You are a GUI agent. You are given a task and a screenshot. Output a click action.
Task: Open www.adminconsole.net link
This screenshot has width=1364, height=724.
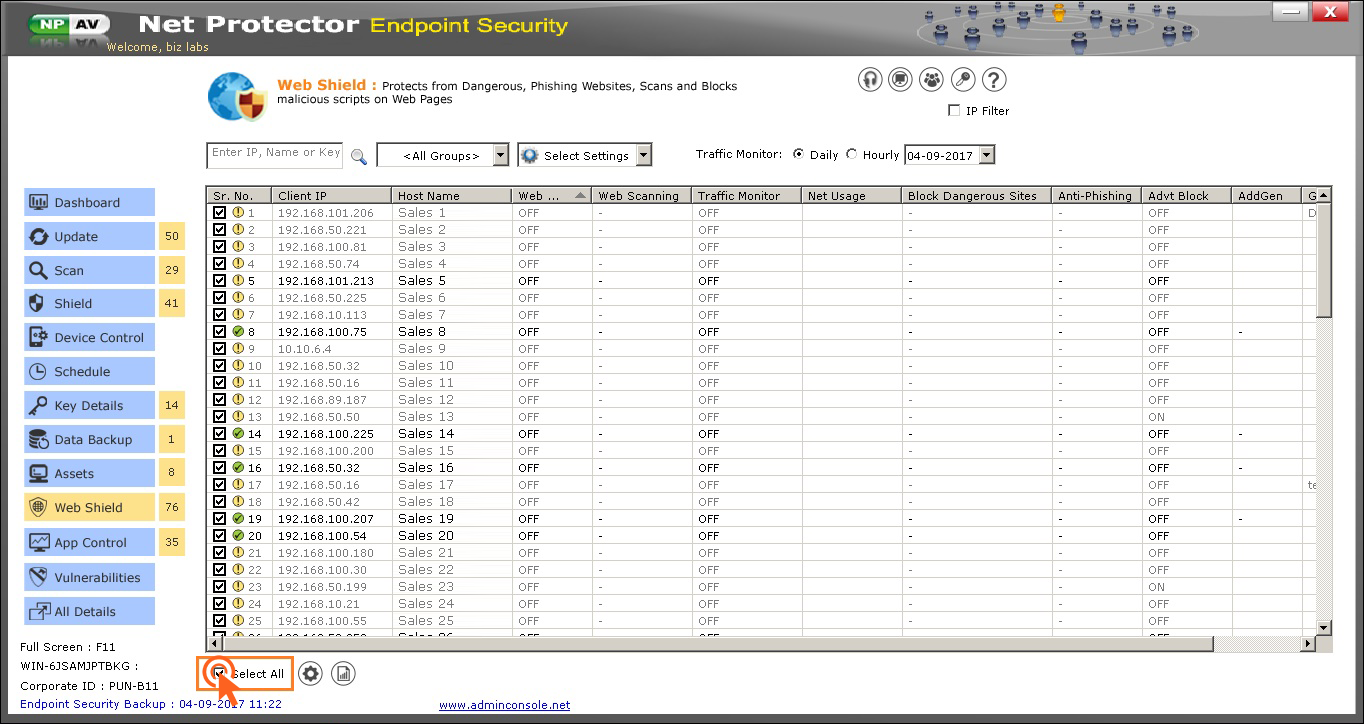click(x=504, y=705)
